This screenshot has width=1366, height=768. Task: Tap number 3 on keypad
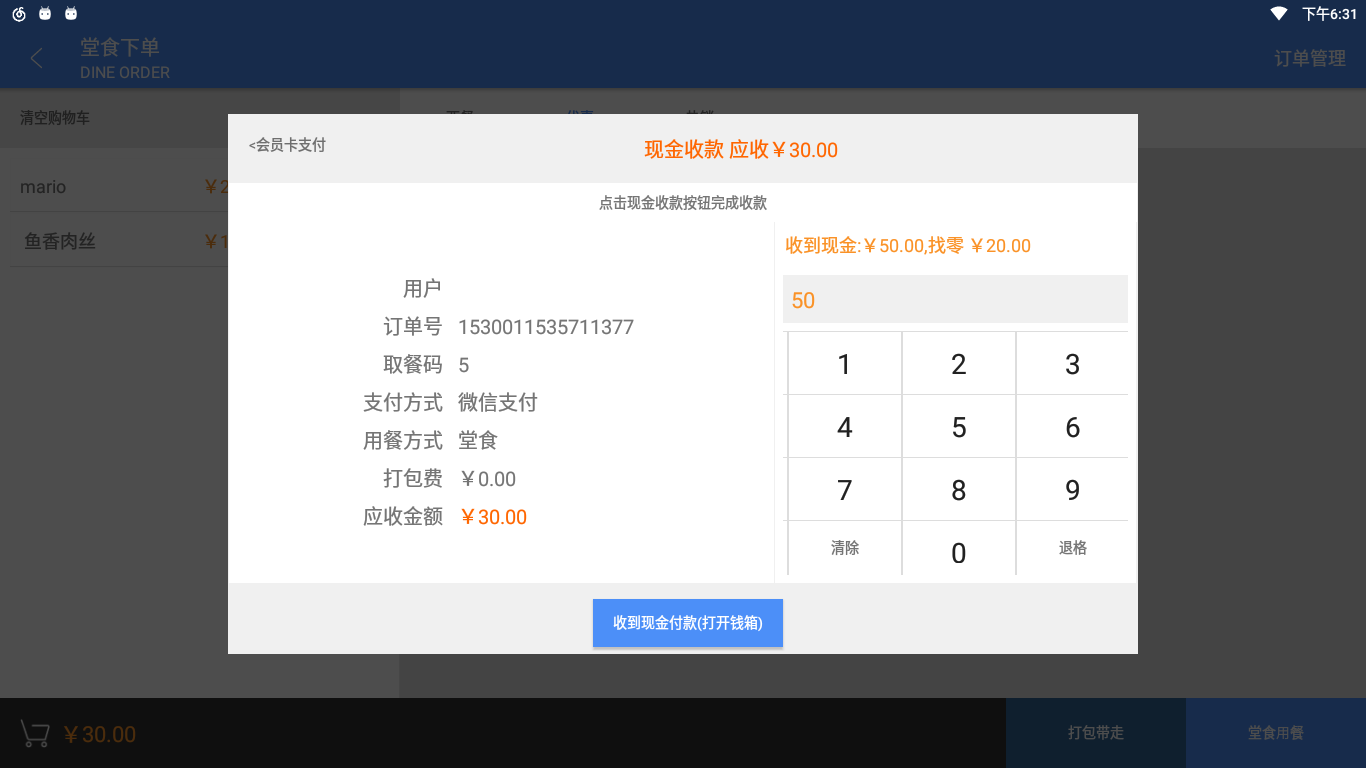[1072, 365]
